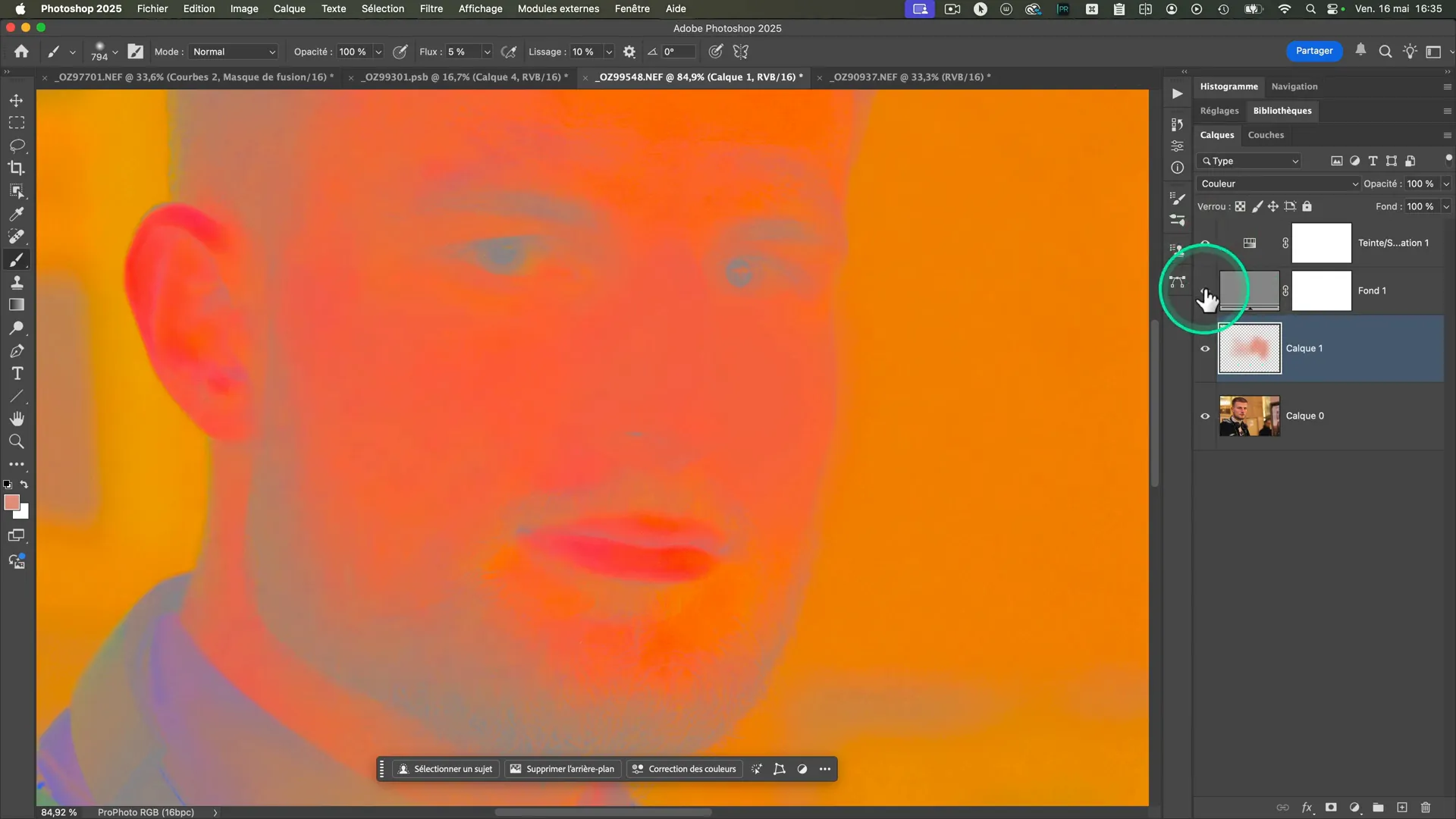Delete layer with trash icon
This screenshot has height=819, width=1456.
1425,808
